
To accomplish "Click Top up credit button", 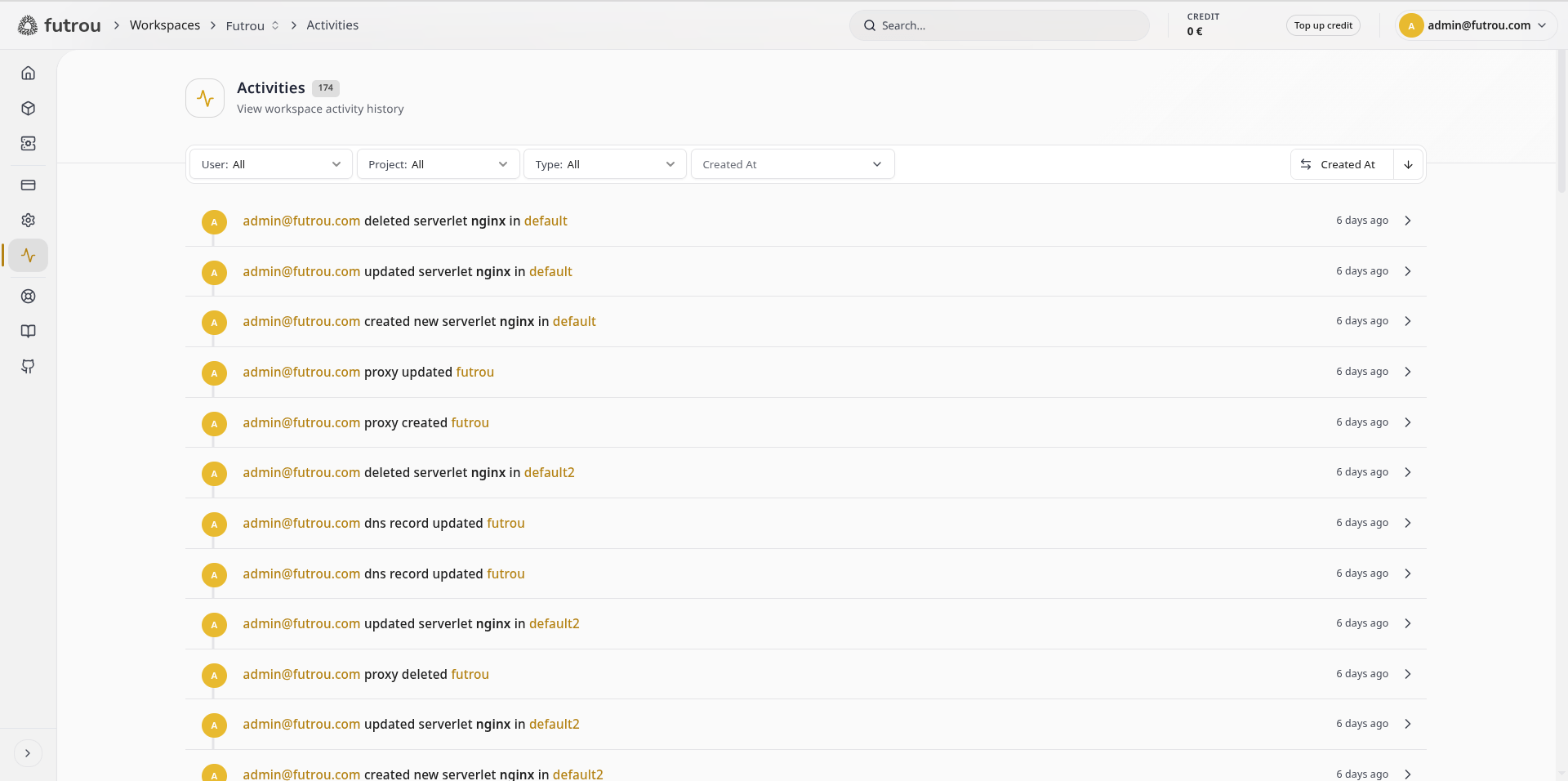I will click(x=1323, y=25).
